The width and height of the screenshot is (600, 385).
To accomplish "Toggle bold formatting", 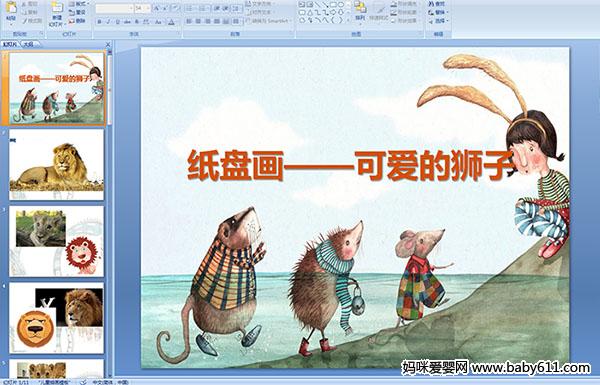I will (99, 22).
